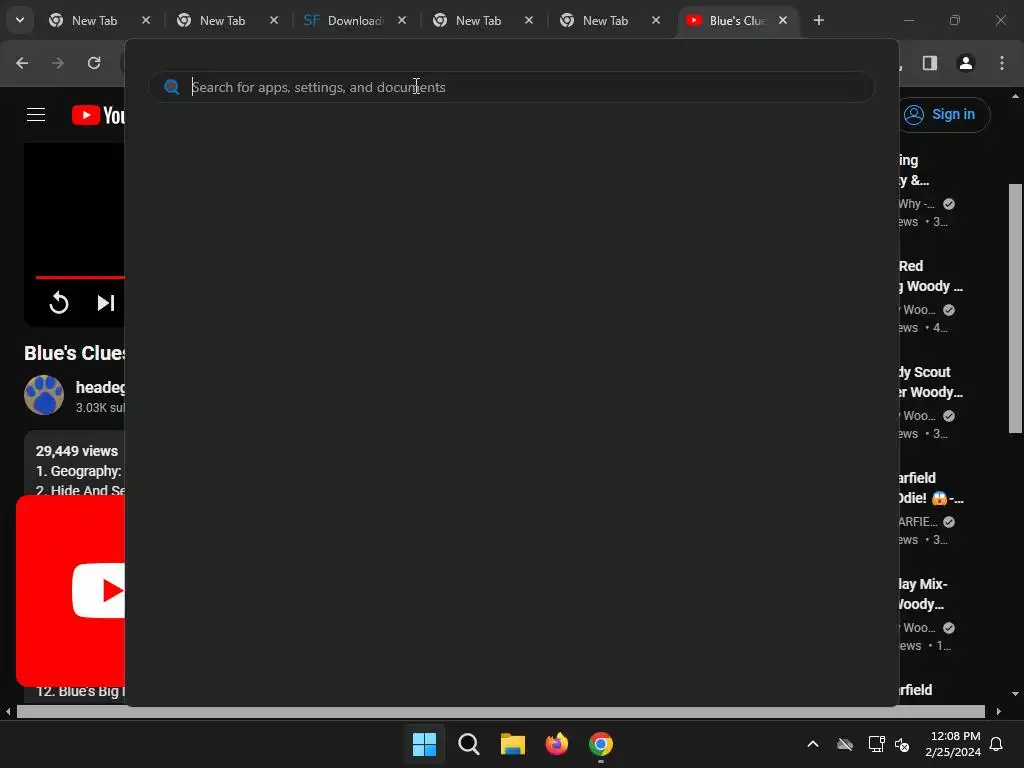Click the large YouTube logo overlay thumbnail

coord(71,590)
